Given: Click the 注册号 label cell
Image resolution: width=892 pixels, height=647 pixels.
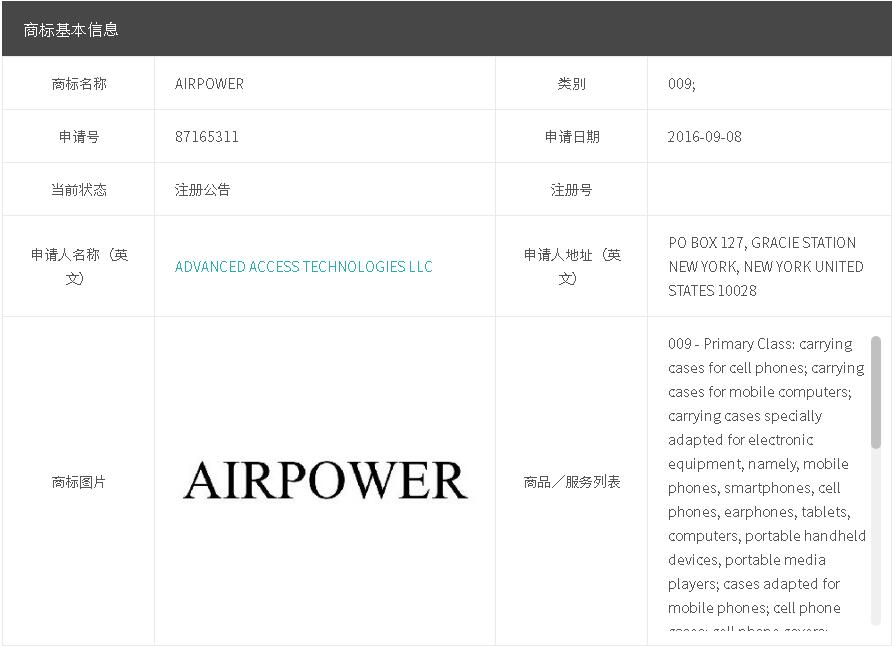Looking at the screenshot, I should tap(571, 189).
